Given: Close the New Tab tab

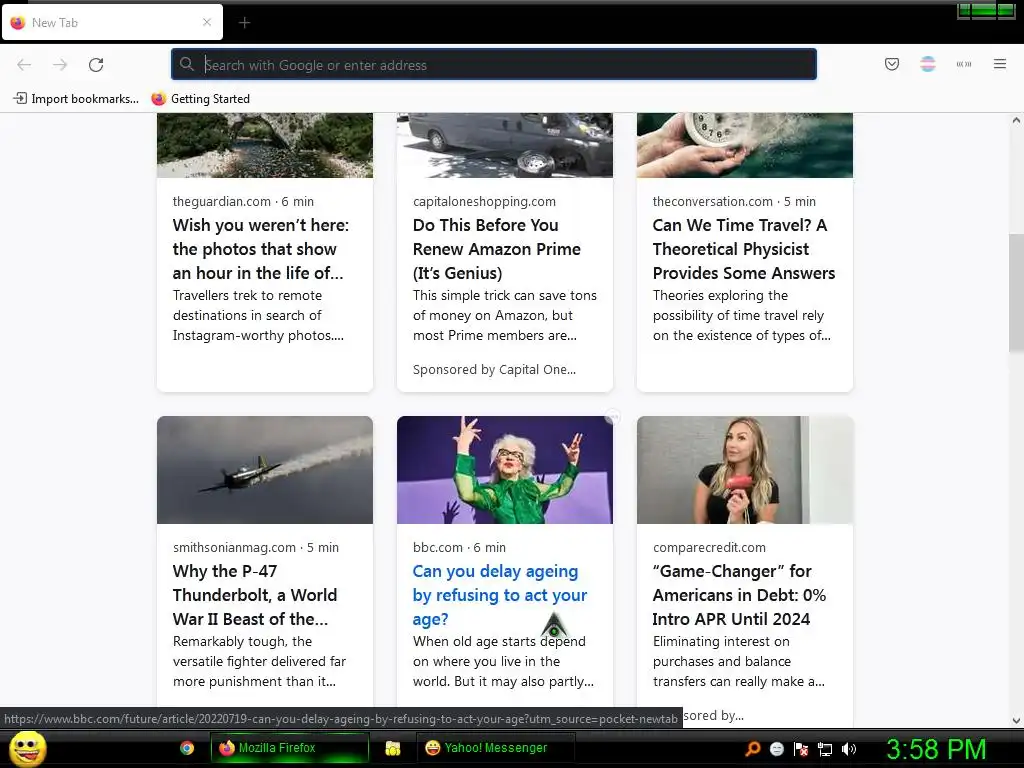Looking at the screenshot, I should (x=207, y=22).
